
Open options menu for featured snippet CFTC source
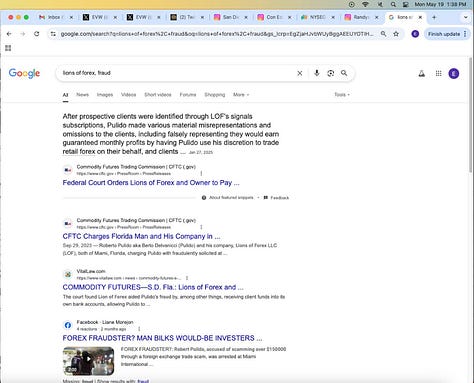(x=201, y=173)
